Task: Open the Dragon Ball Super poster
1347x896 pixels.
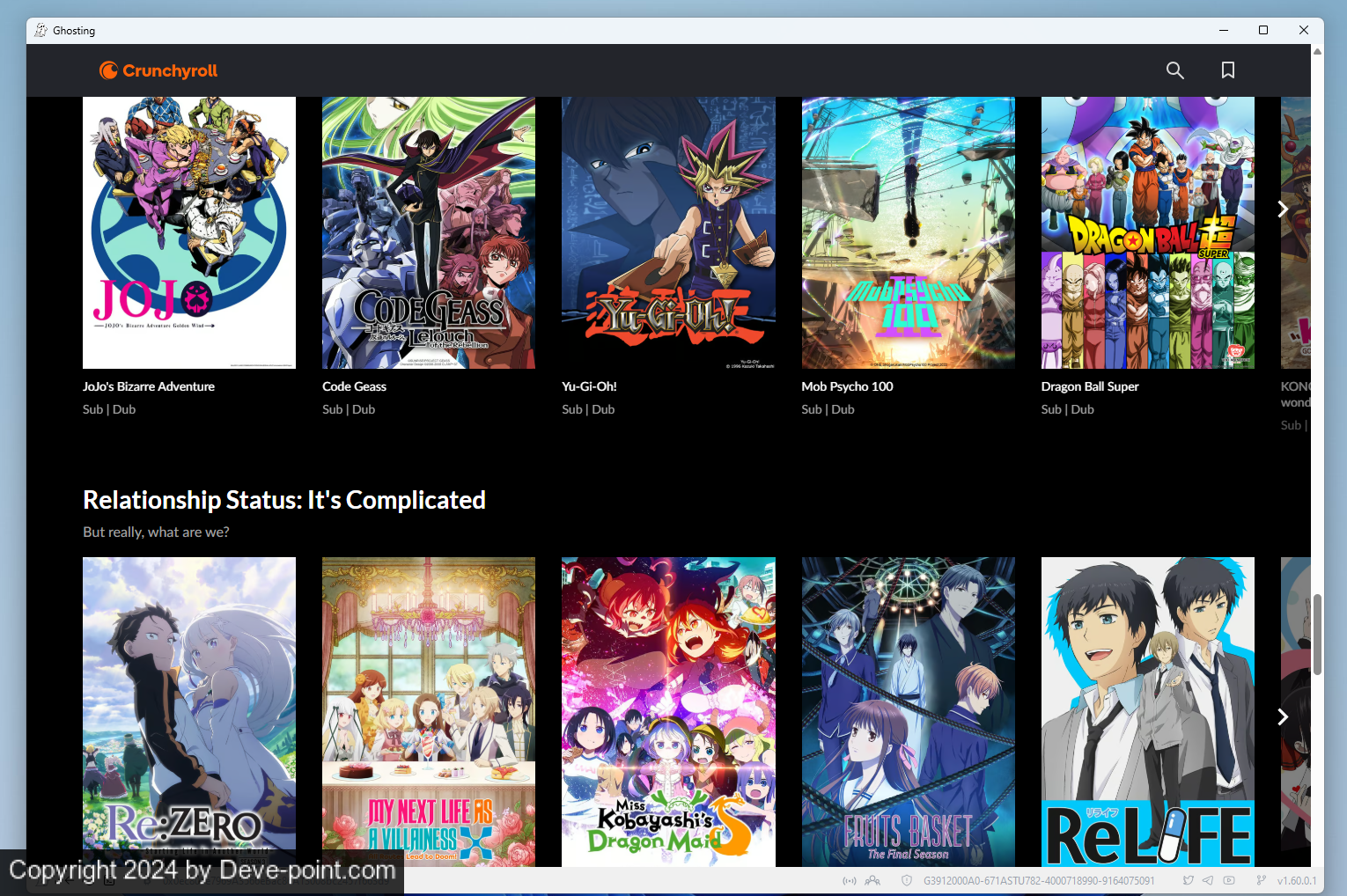Action: 1147,232
